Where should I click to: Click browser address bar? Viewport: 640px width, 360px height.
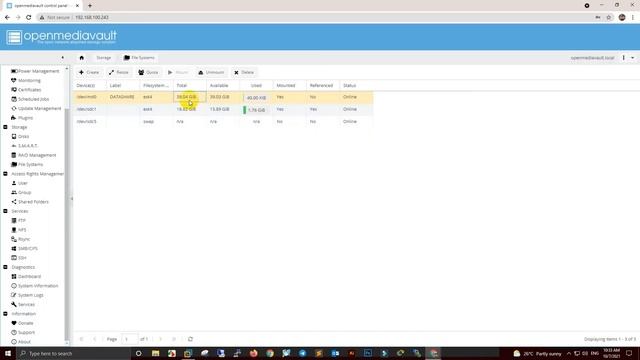(314, 18)
